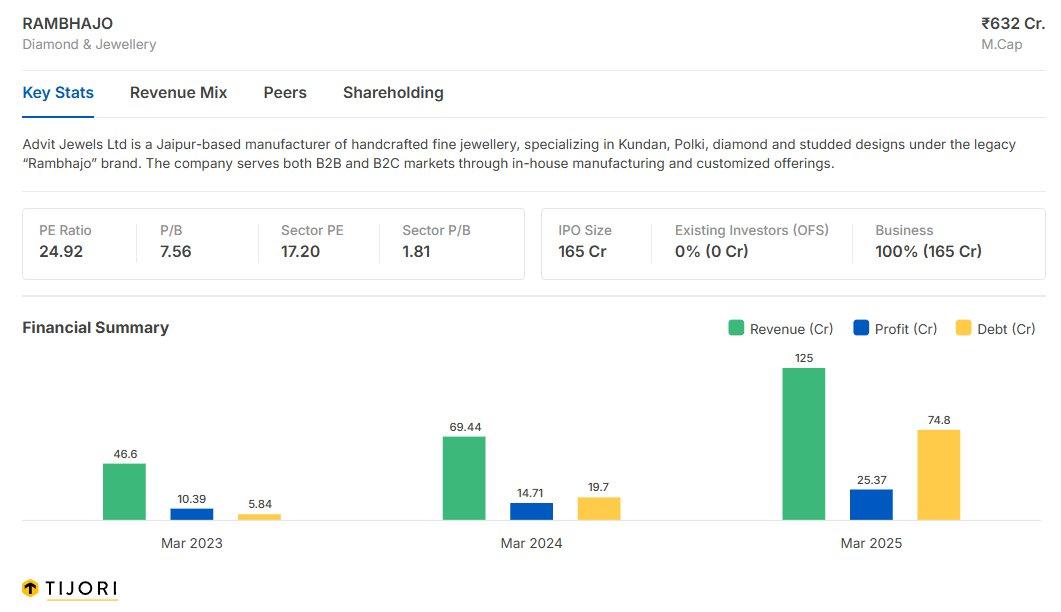Screen dimensions: 1061x612
Task: Switch to the Shareholding tab
Action: [x=393, y=93]
